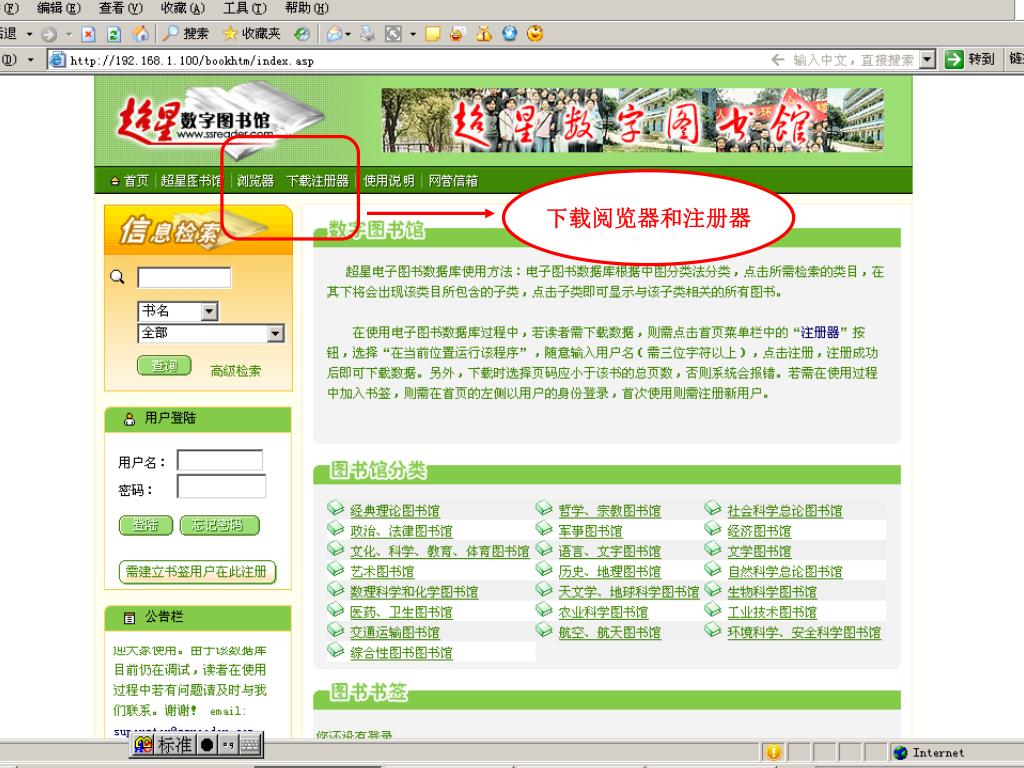The width and height of the screenshot is (1024, 768).
Task: Toggle the 标准 input mode on IME bar
Action: click(175, 744)
